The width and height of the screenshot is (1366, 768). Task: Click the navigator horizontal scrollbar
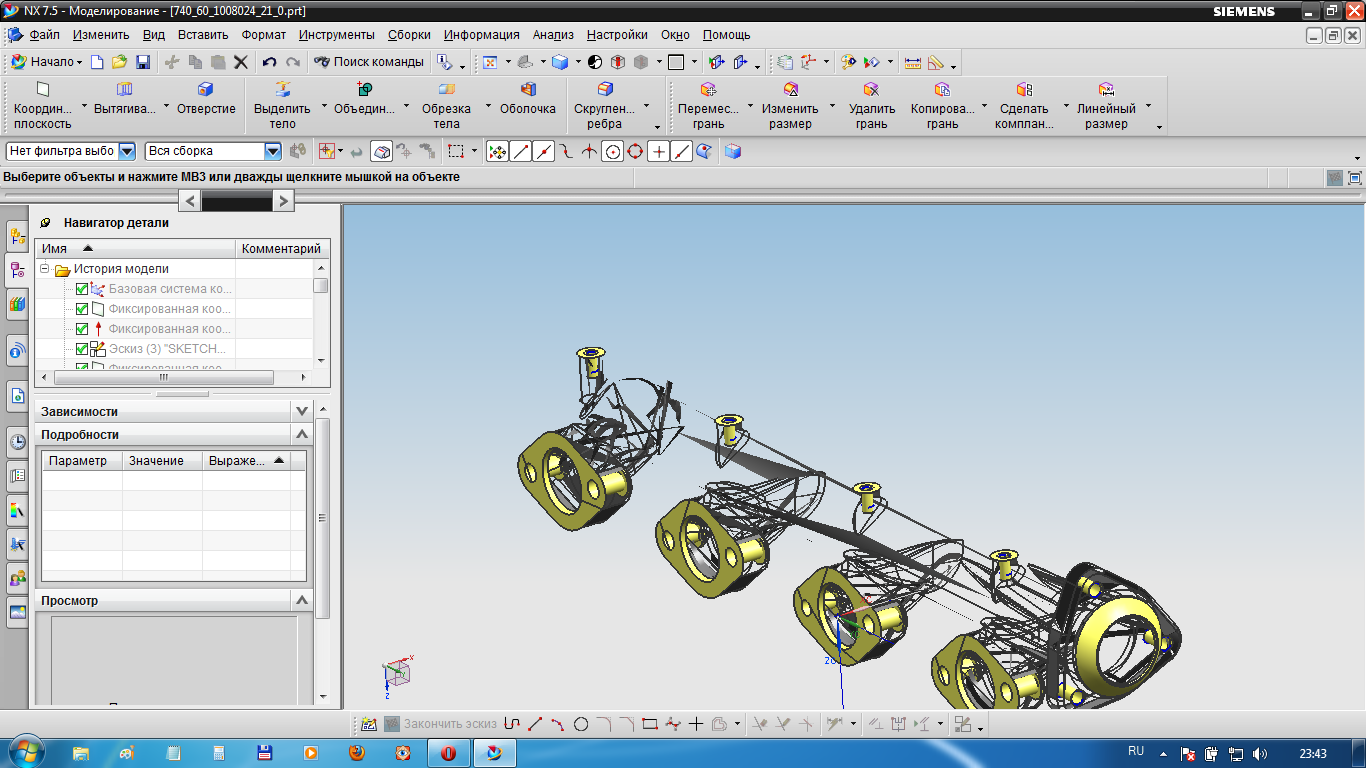pyautogui.click(x=164, y=378)
